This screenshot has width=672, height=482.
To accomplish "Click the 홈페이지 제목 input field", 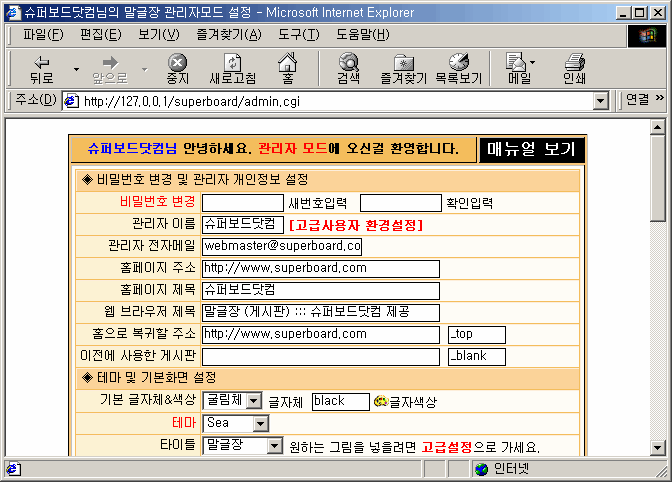I will tap(321, 291).
